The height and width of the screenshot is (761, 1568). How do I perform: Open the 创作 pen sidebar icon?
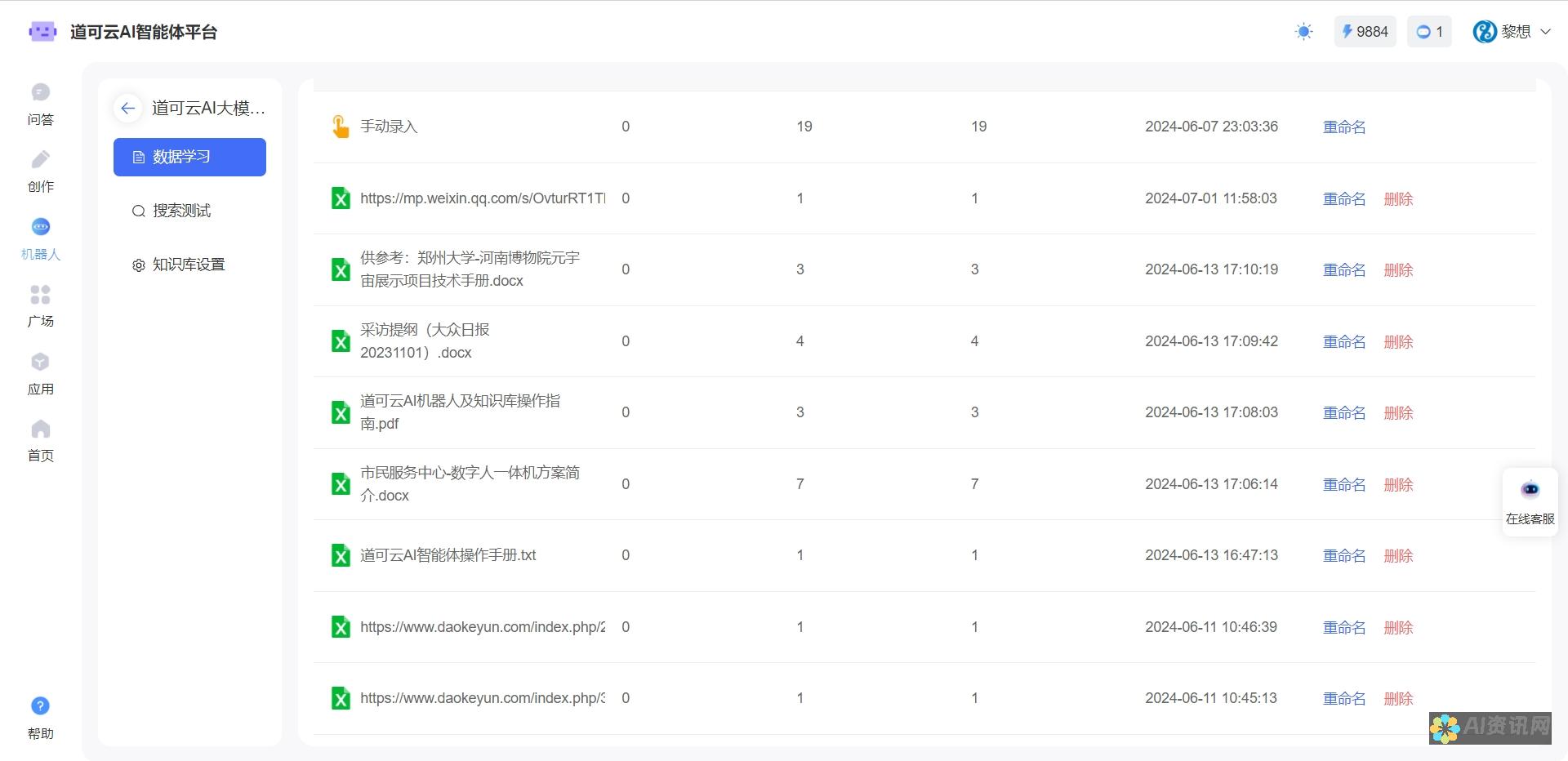coord(40,159)
